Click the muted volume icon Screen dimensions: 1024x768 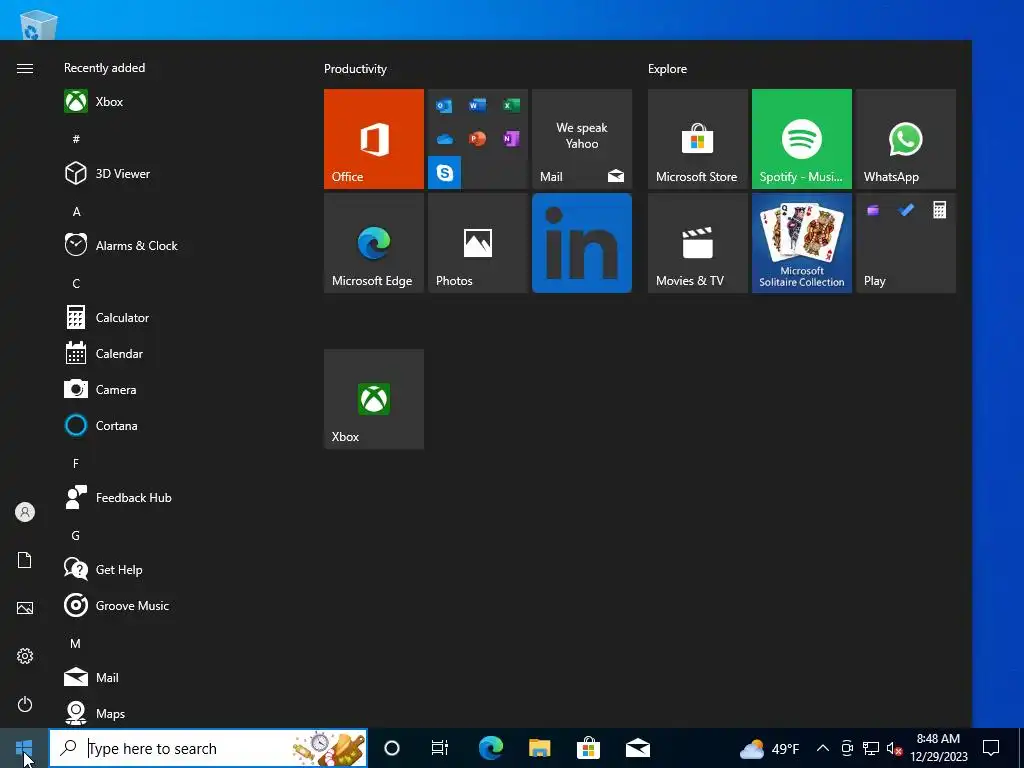[894, 748]
